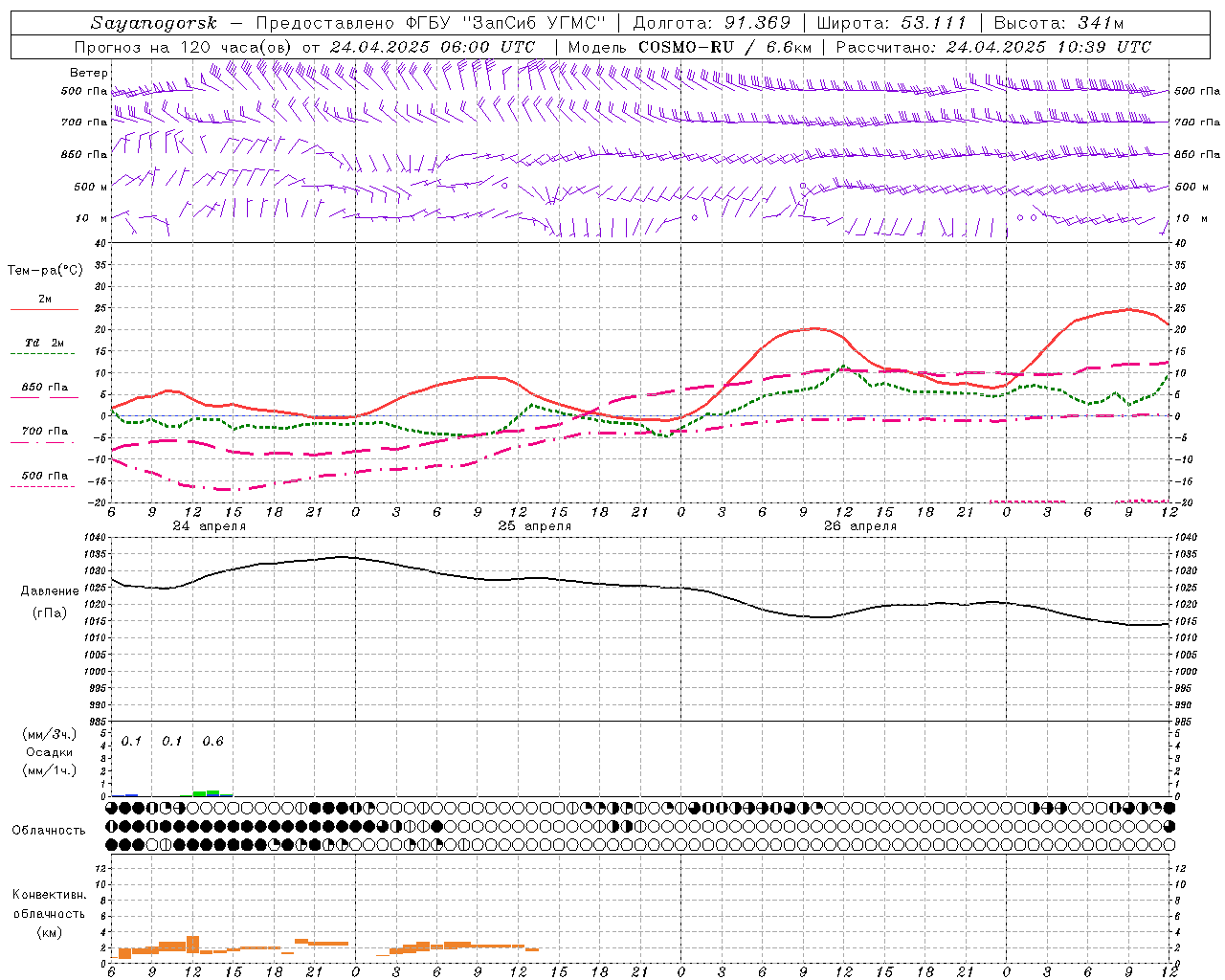Click "Прогноз на 120 часа(ов)" forecast text
The height and width of the screenshot is (980, 1225).
184,47
